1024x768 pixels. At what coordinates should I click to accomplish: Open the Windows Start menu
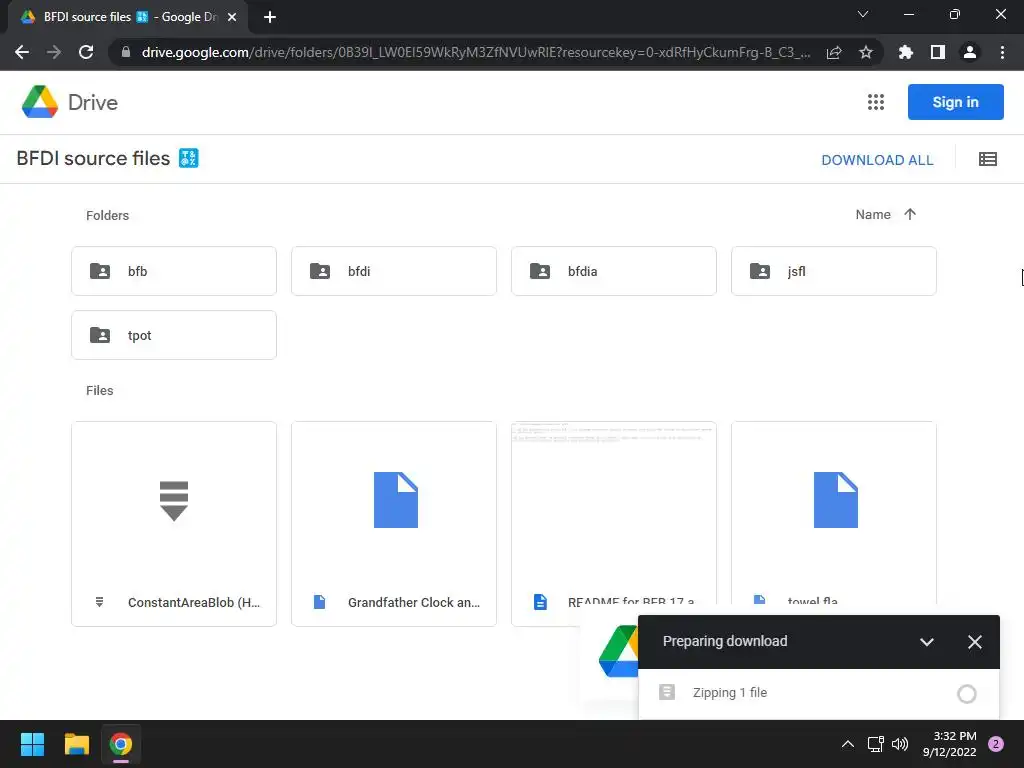point(32,744)
